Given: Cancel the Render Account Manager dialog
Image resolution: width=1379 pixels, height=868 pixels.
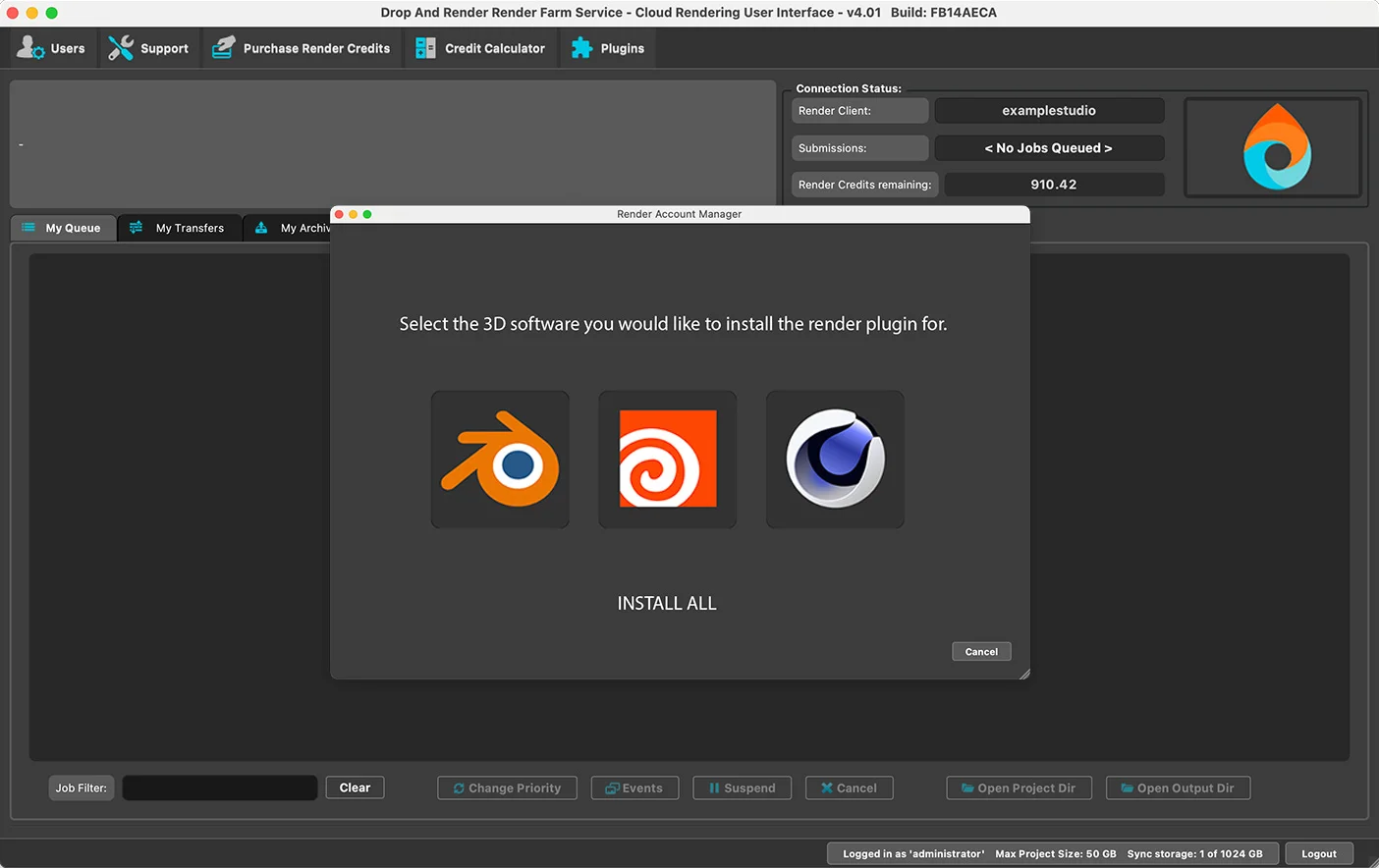Looking at the screenshot, I should (981, 652).
